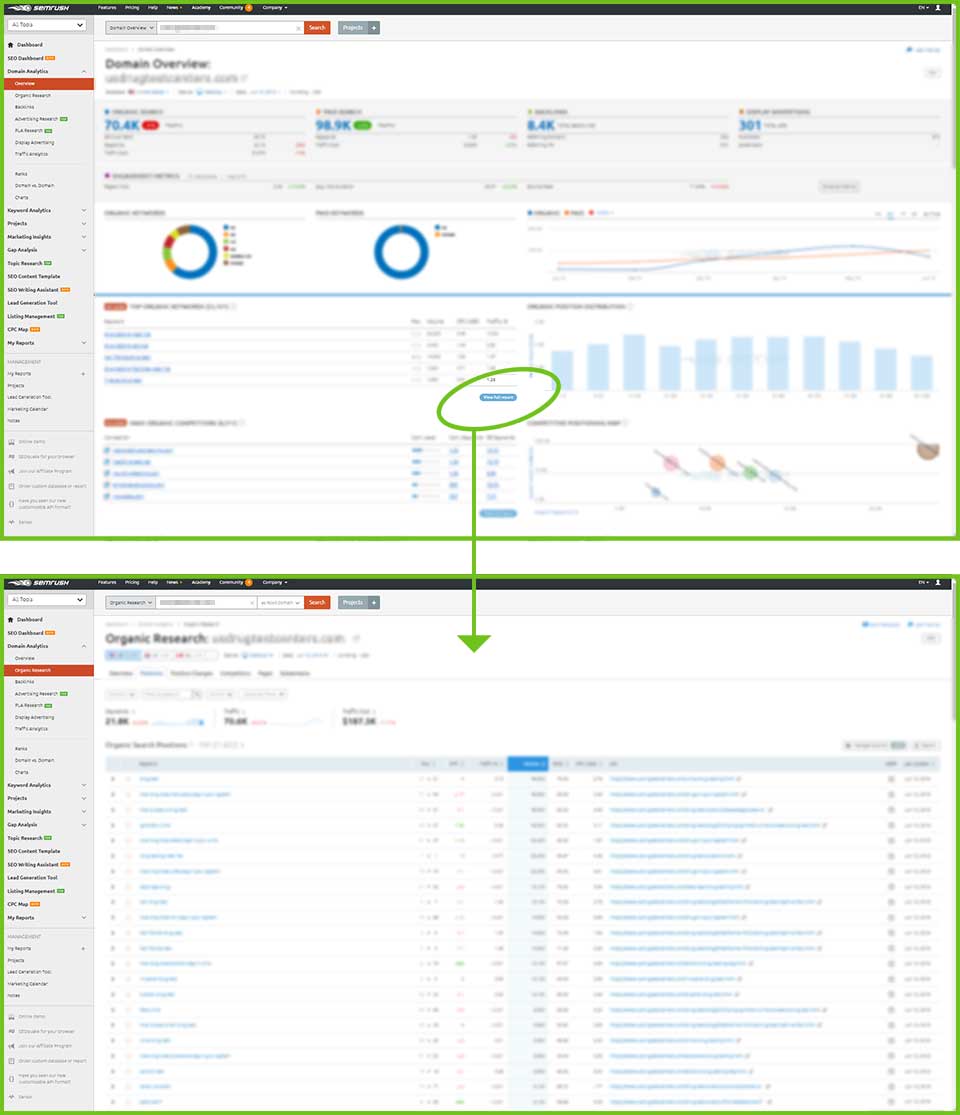Select Traffic Analytics in Domain Overview sidebar
The width and height of the screenshot is (960, 1115).
(x=32, y=154)
